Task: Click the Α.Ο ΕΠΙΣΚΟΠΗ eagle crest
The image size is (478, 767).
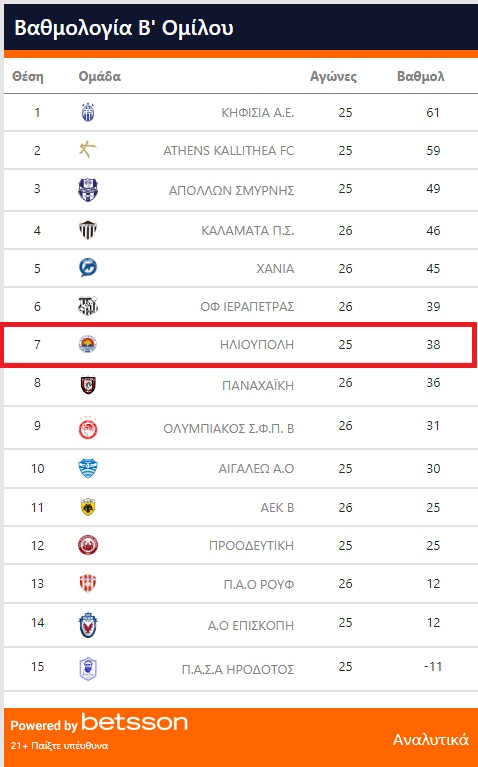Action: click(88, 625)
